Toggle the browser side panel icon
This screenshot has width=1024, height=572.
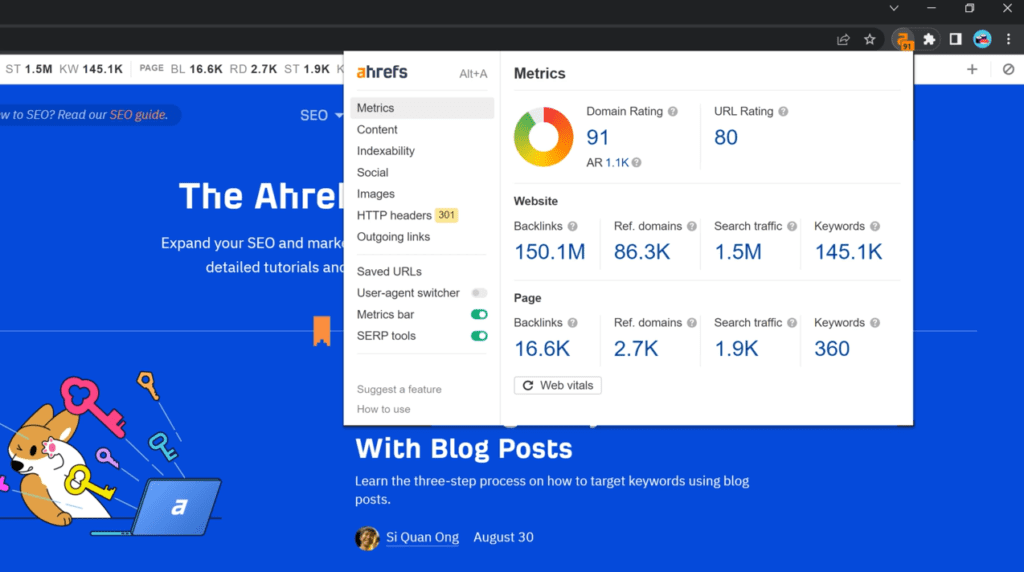coord(955,40)
